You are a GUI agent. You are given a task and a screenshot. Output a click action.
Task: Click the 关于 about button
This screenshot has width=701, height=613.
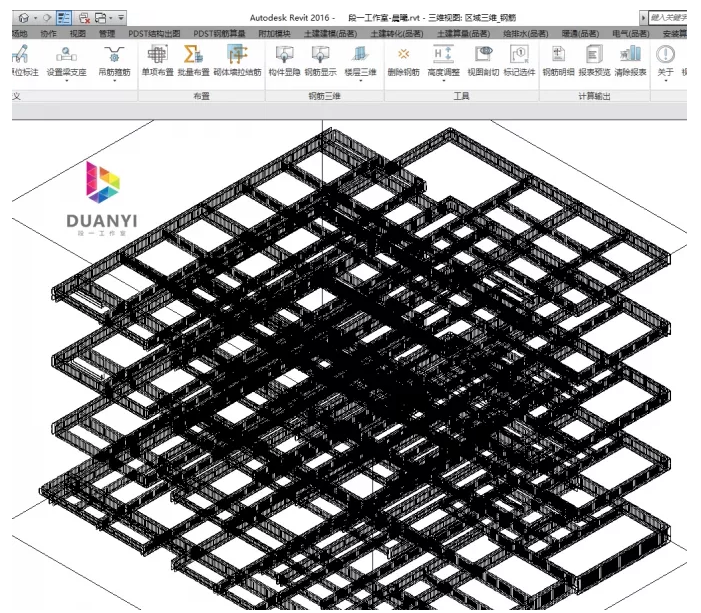(666, 59)
